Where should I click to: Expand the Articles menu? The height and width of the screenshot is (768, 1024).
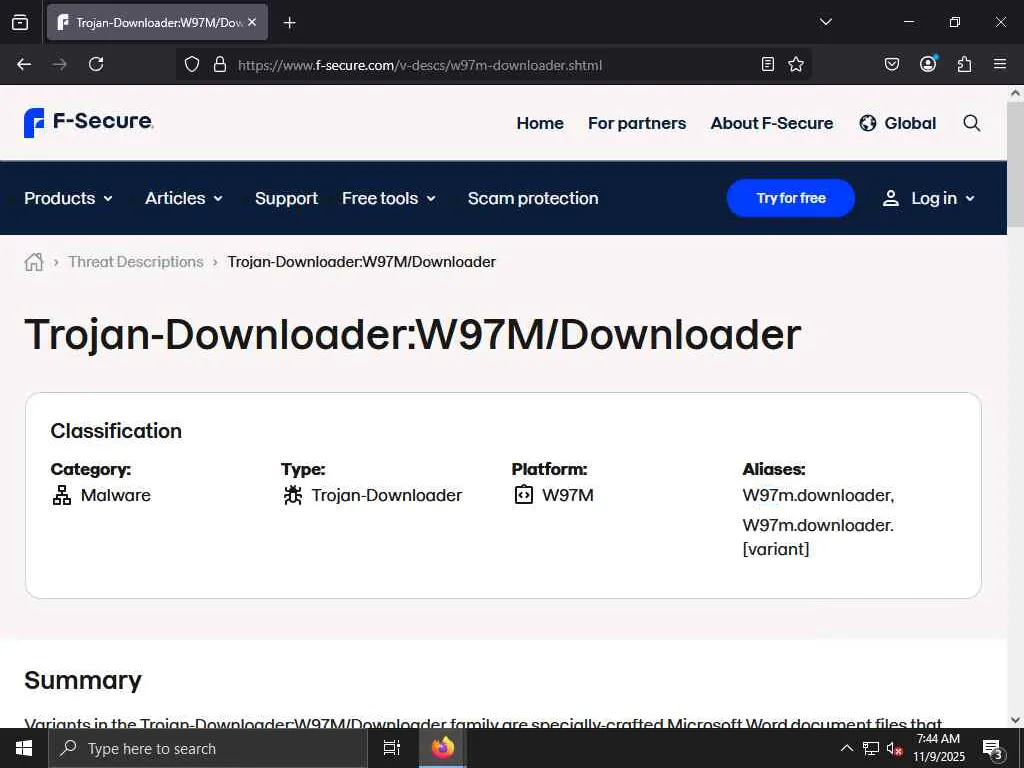point(184,199)
